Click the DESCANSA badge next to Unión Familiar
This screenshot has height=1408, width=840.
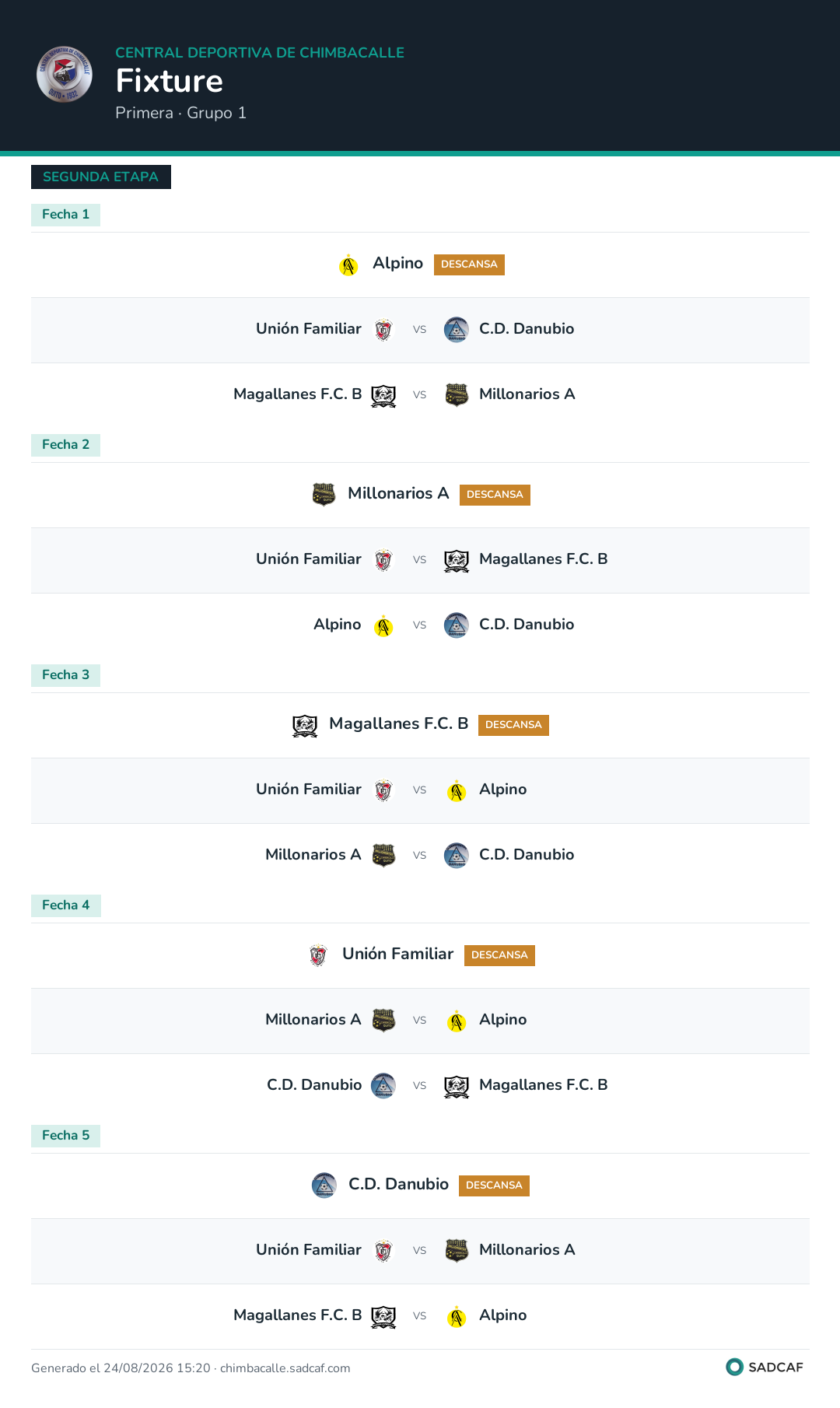pyautogui.click(x=499, y=955)
